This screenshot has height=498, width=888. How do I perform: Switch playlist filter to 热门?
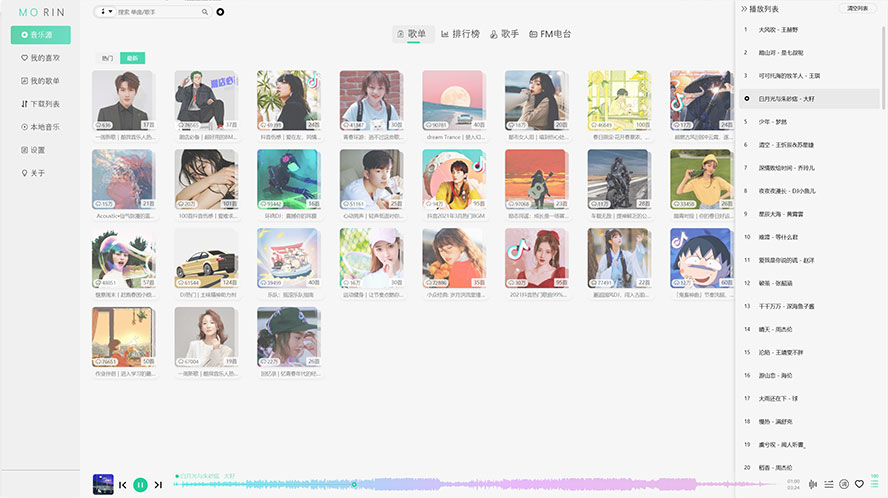click(108, 58)
